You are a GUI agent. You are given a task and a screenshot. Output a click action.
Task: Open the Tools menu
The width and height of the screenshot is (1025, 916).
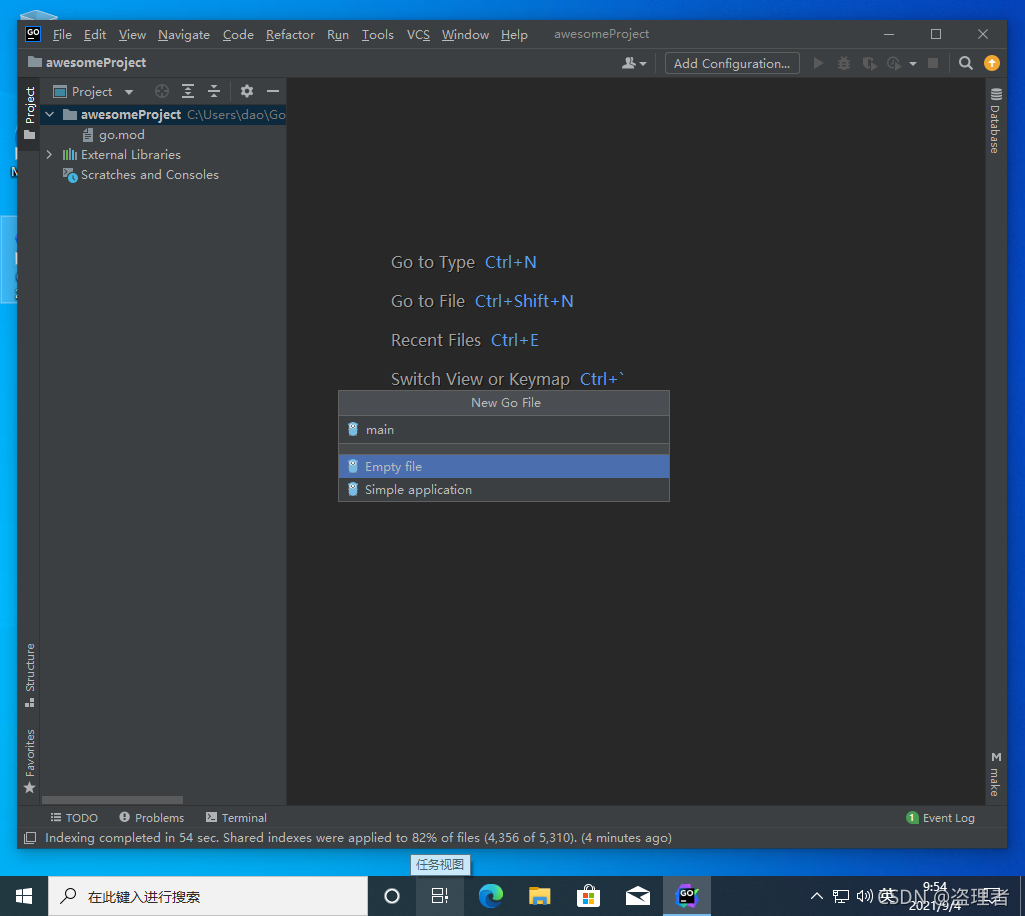point(378,35)
